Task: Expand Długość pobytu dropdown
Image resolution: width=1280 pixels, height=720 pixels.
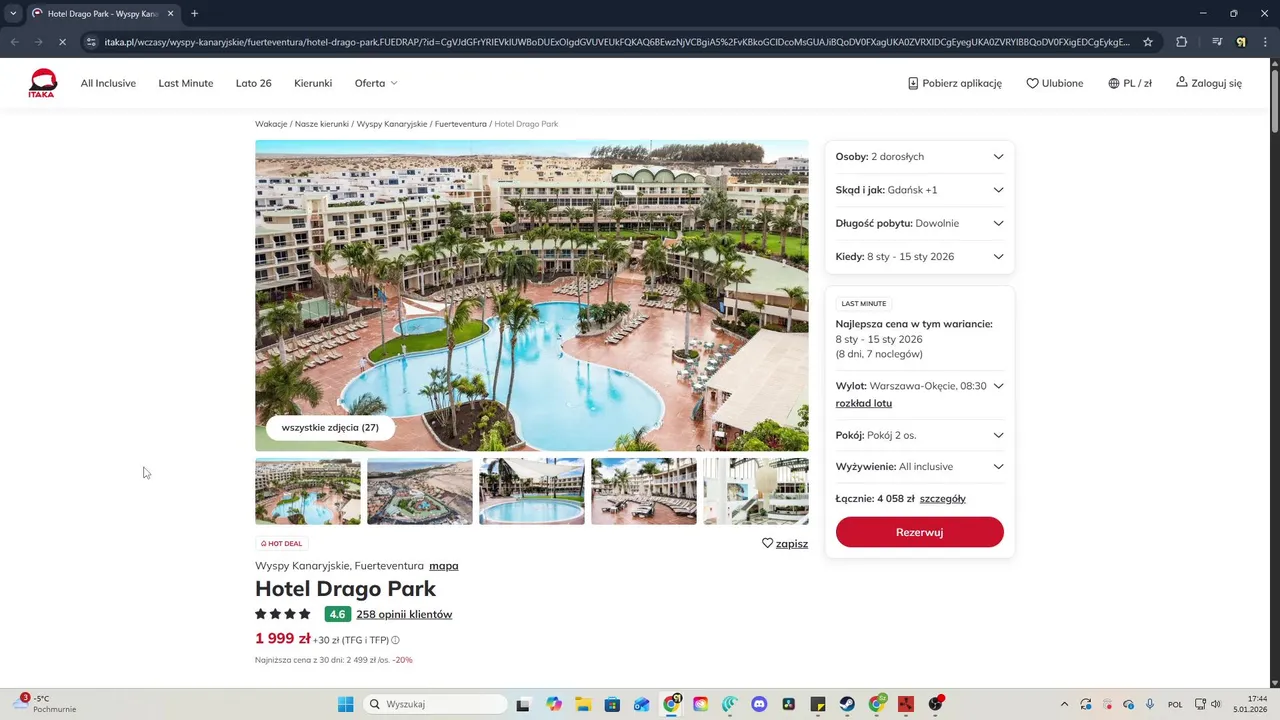Action: point(919,223)
